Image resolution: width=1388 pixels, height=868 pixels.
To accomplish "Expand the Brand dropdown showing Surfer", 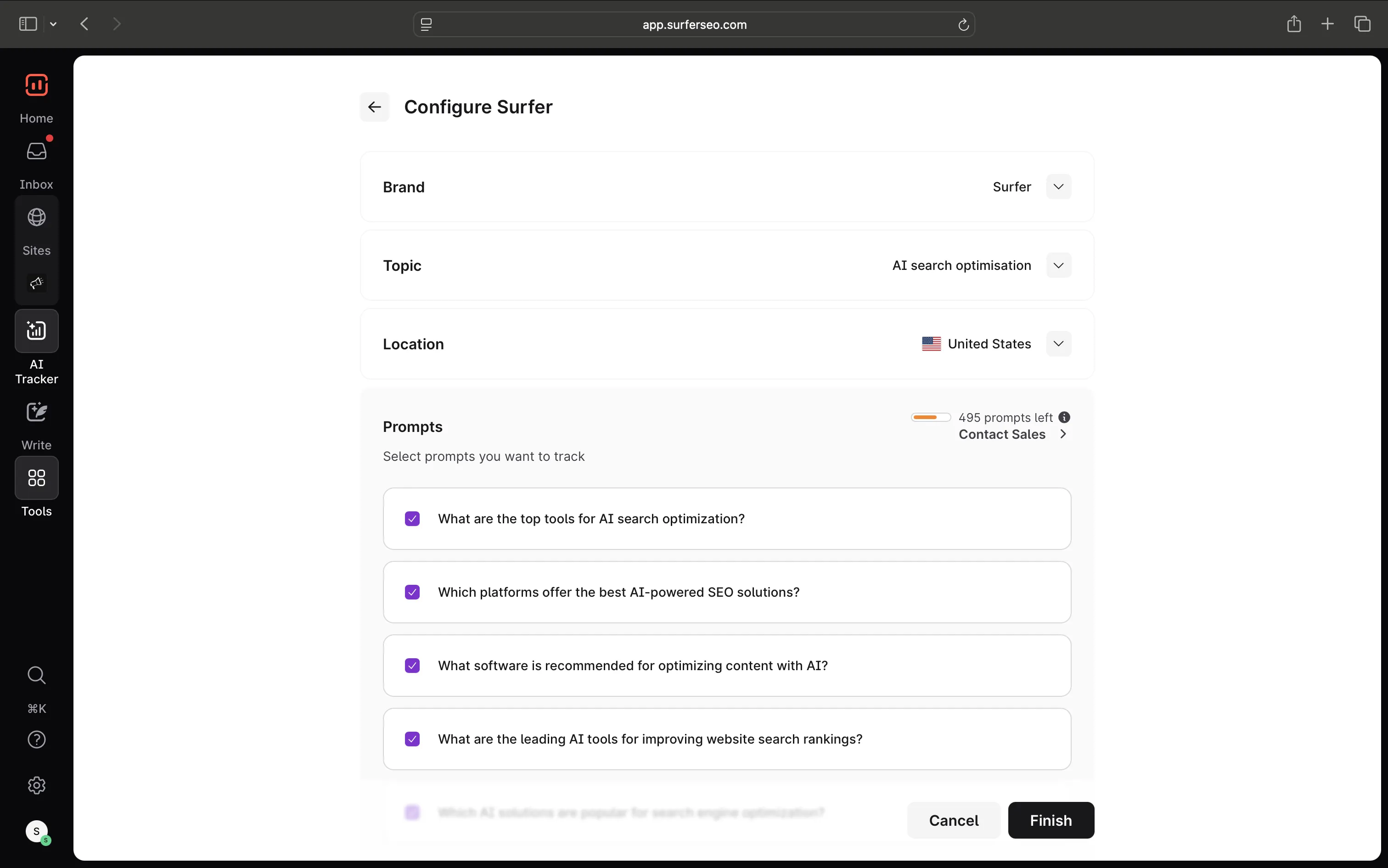I will [1058, 186].
